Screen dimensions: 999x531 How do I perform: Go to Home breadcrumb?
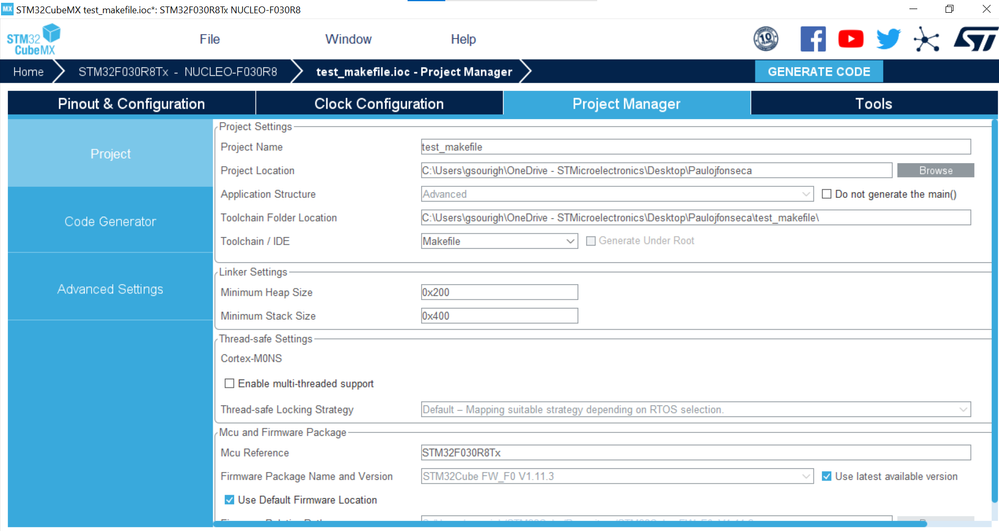click(29, 71)
